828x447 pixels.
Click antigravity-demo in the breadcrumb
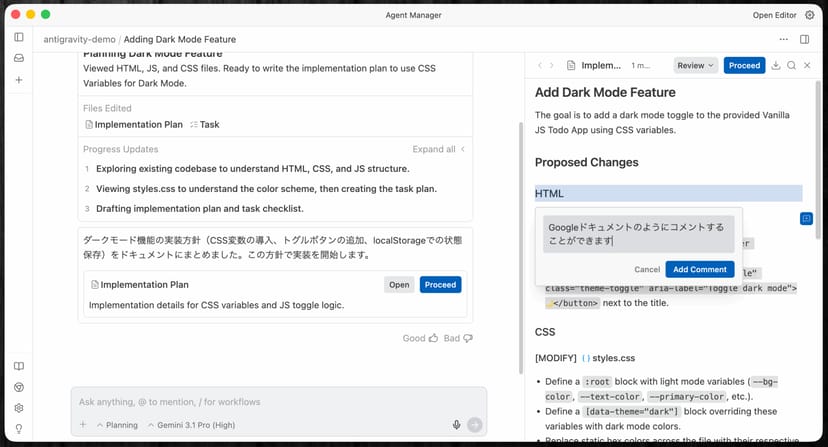tap(78, 39)
